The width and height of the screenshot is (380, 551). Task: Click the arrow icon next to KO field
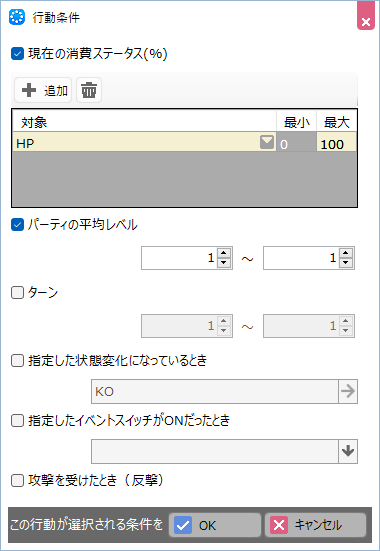[348, 391]
